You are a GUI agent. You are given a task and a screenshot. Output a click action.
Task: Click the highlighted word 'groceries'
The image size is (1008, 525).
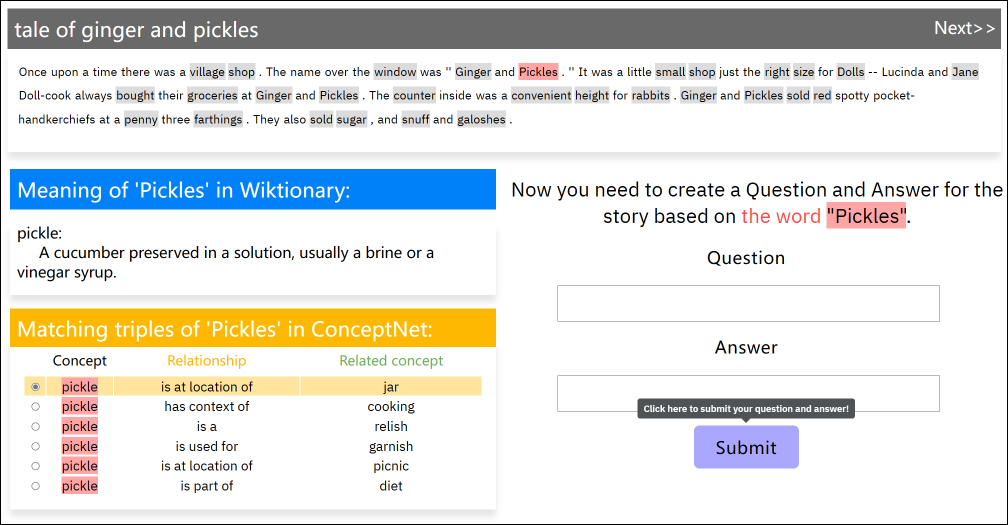pos(212,96)
